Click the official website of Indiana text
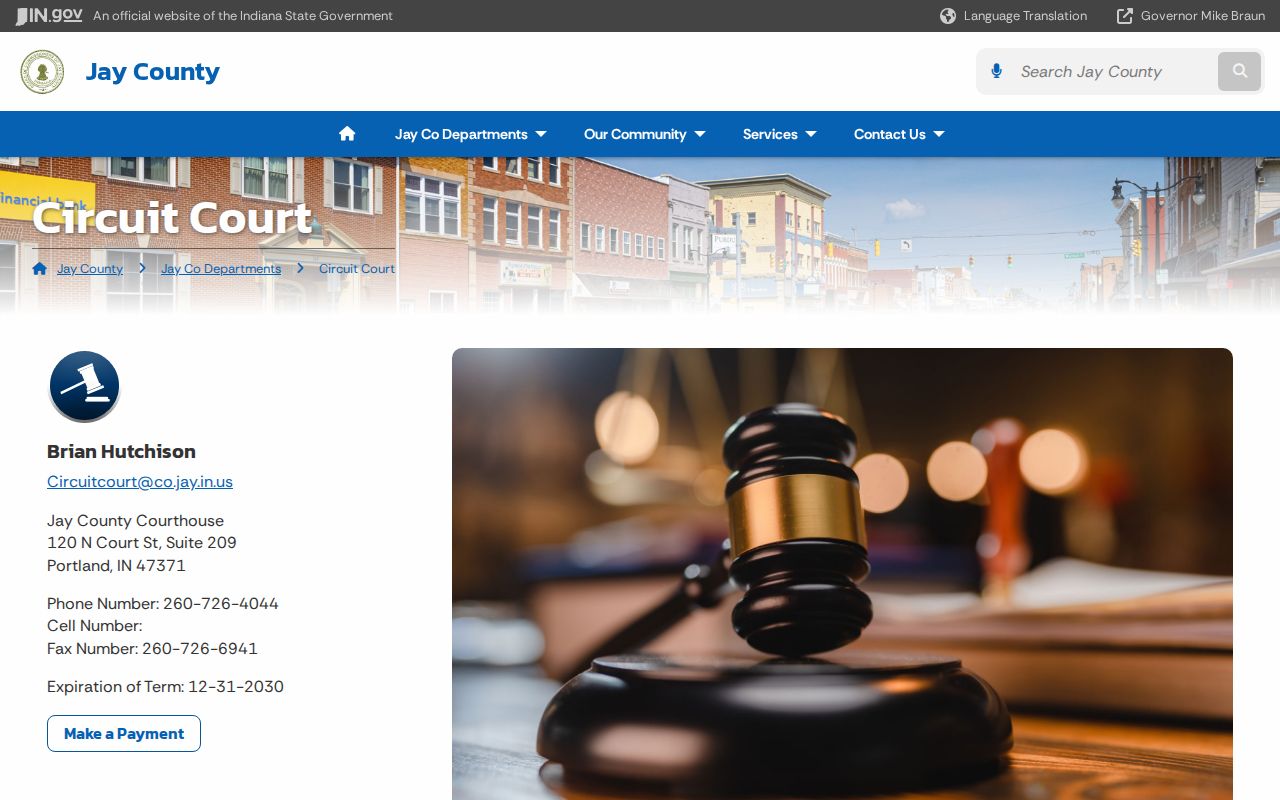 [243, 16]
